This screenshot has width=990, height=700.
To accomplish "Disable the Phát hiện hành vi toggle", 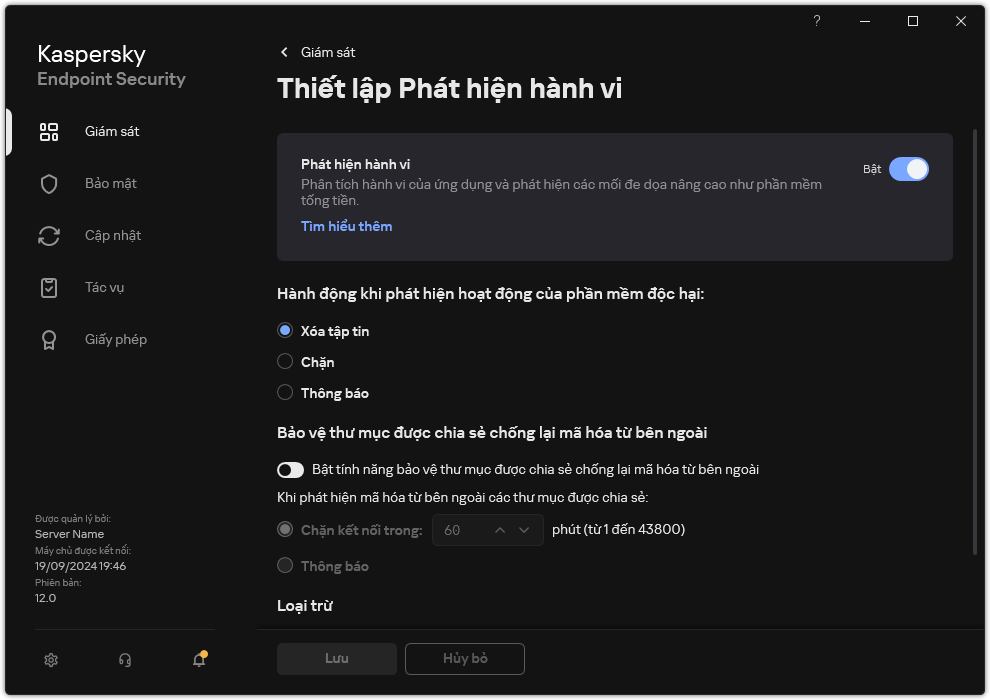I will [x=910, y=169].
